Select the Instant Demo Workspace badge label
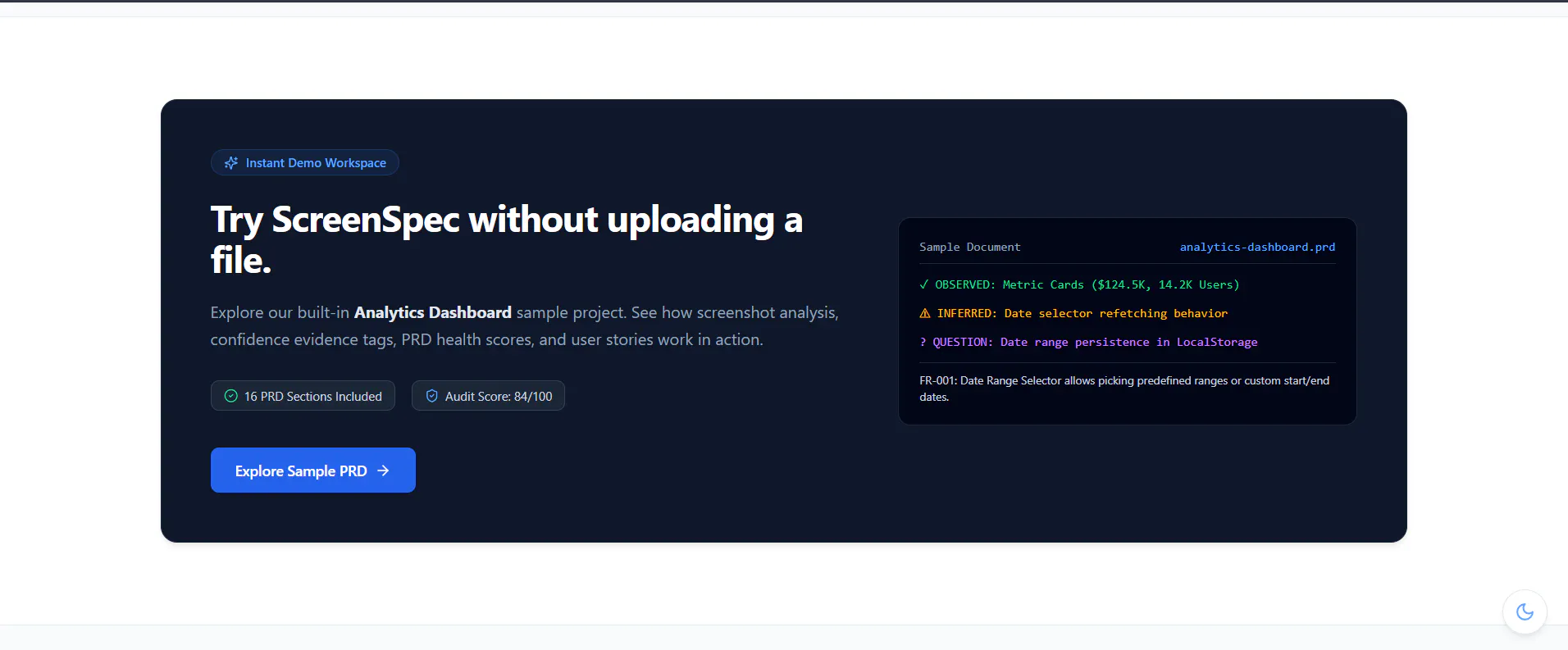The image size is (1568, 650). coord(316,163)
